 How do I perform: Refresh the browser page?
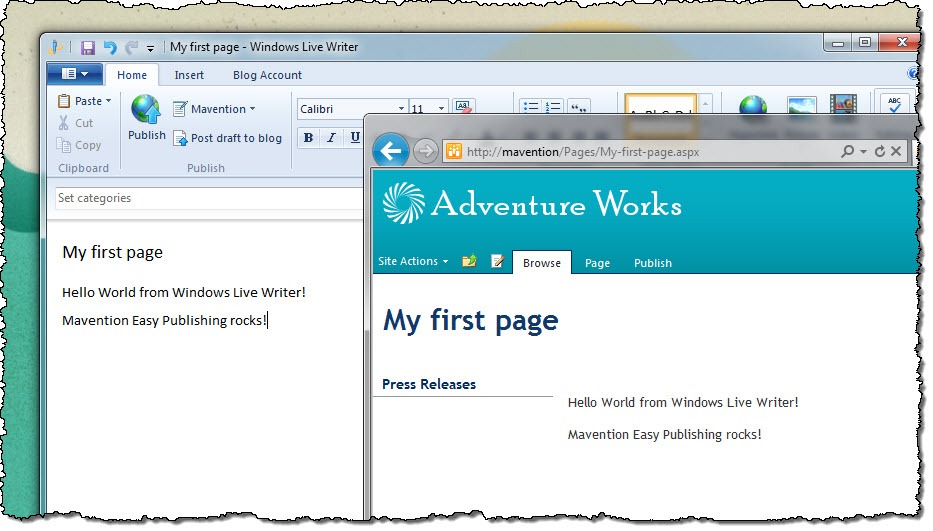pyautogui.click(x=880, y=151)
